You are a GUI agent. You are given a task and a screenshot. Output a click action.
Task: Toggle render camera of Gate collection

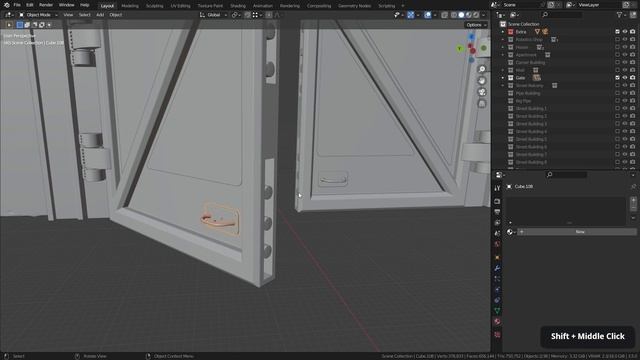pos(632,78)
